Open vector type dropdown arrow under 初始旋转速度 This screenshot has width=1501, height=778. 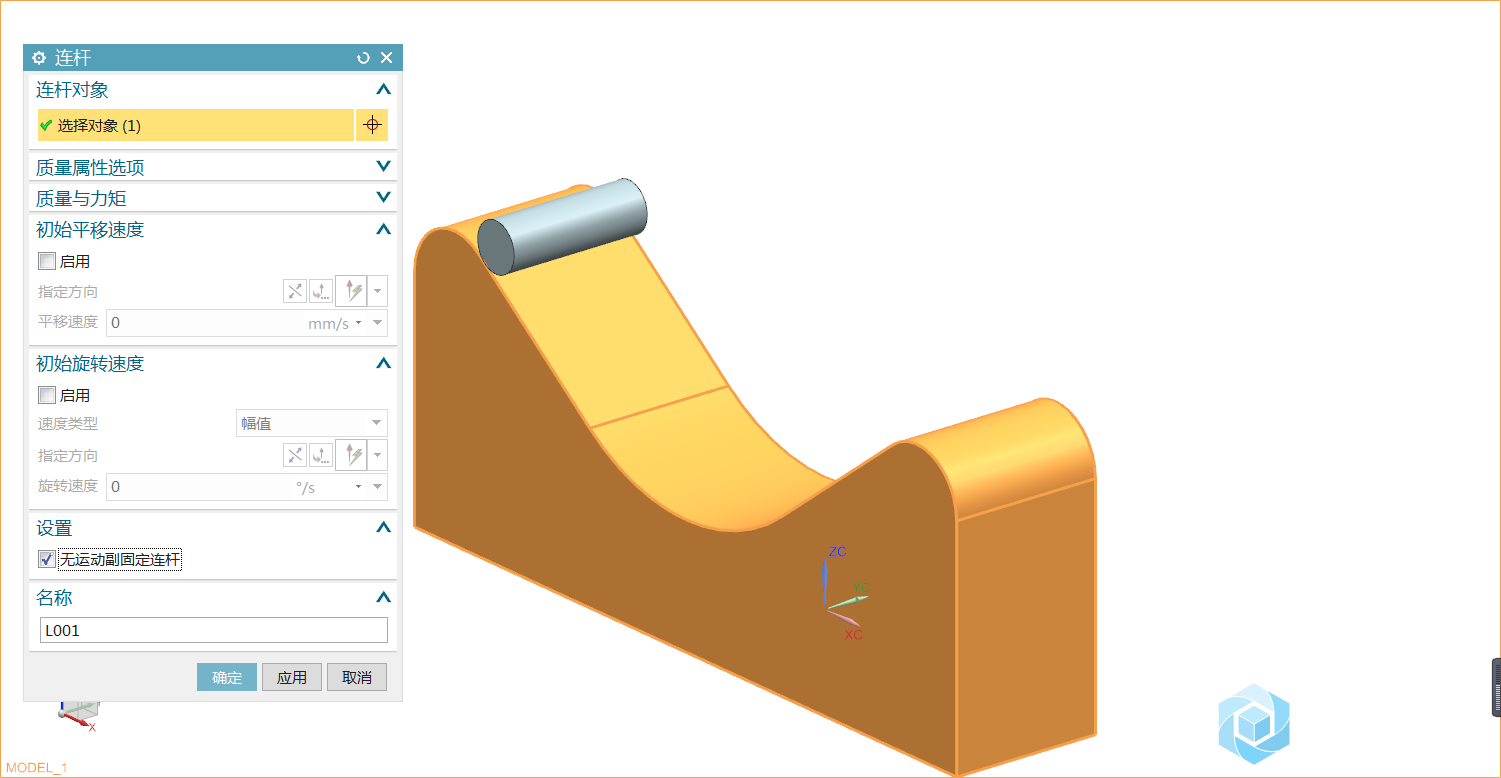(x=378, y=456)
